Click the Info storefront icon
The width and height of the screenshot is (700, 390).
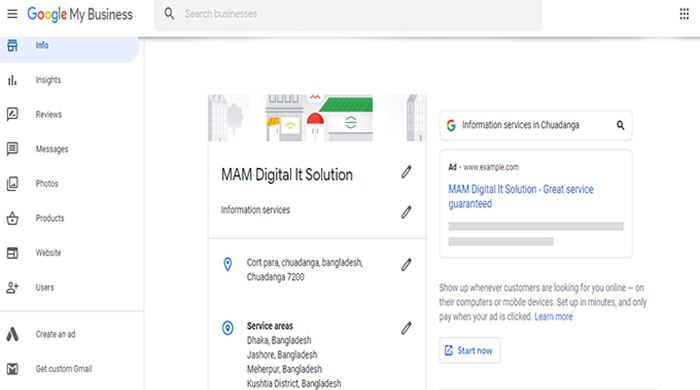[12, 45]
